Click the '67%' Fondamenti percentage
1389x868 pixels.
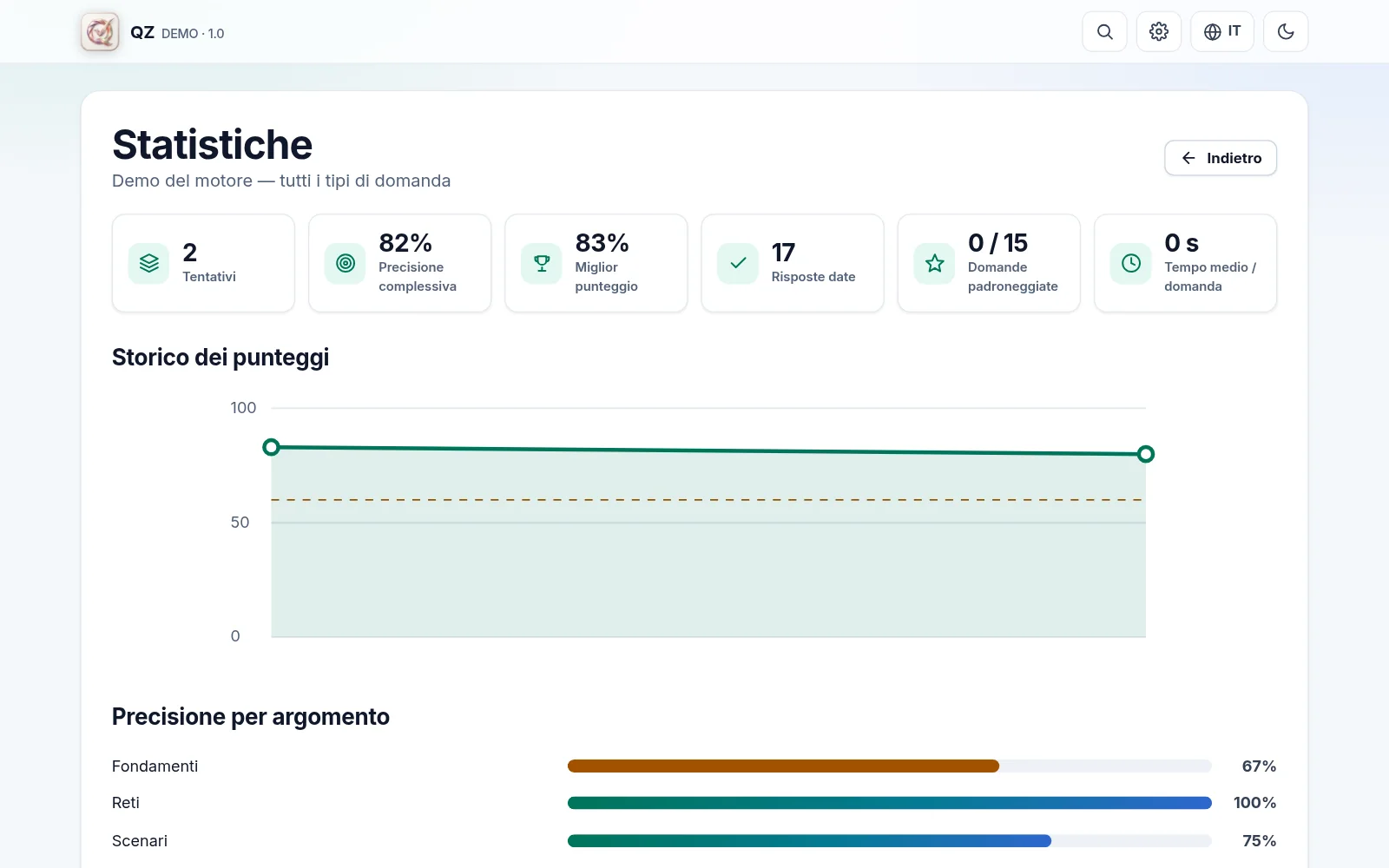1259,766
